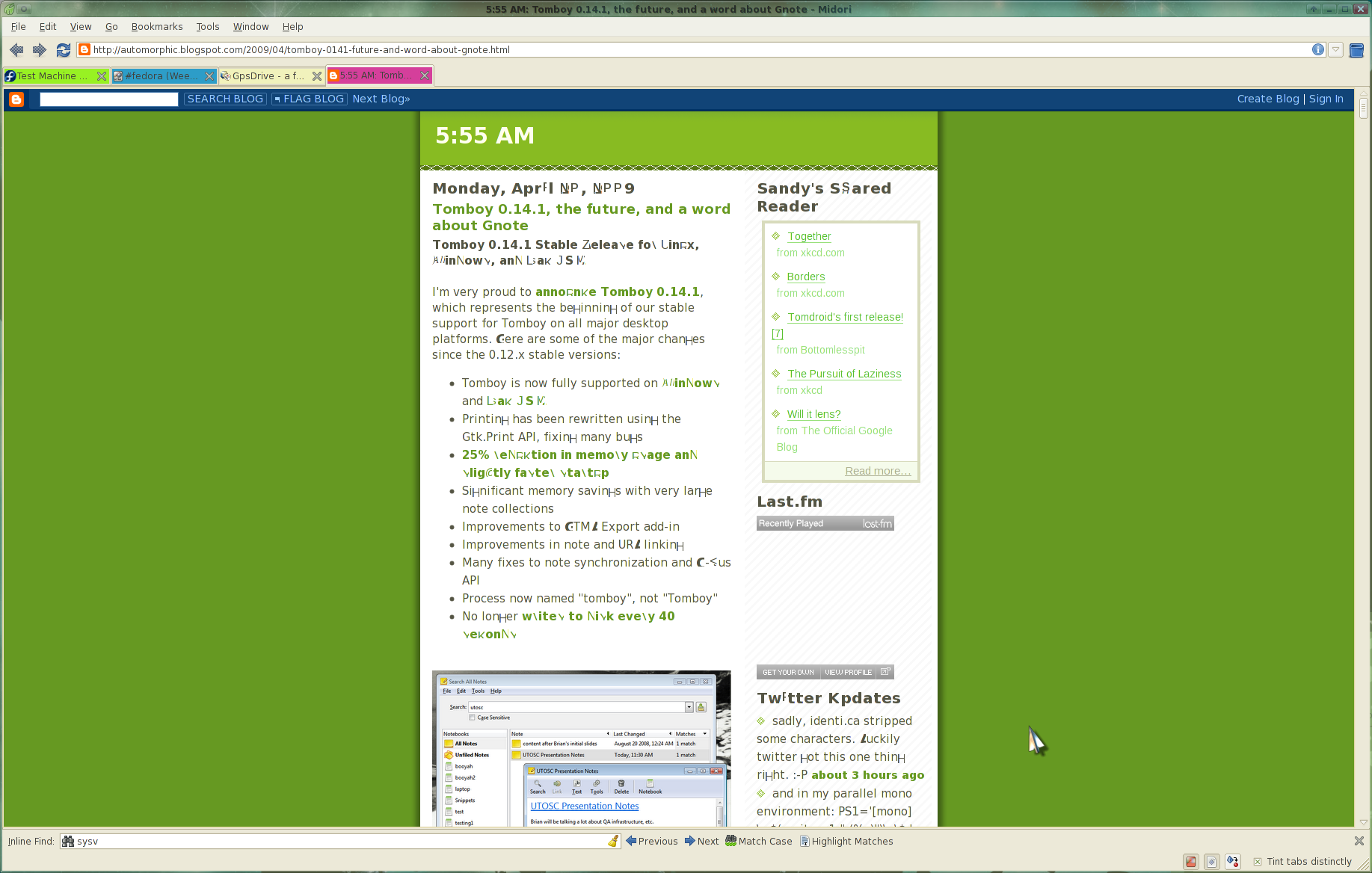Open the page info icon in address bar

tap(1317, 49)
